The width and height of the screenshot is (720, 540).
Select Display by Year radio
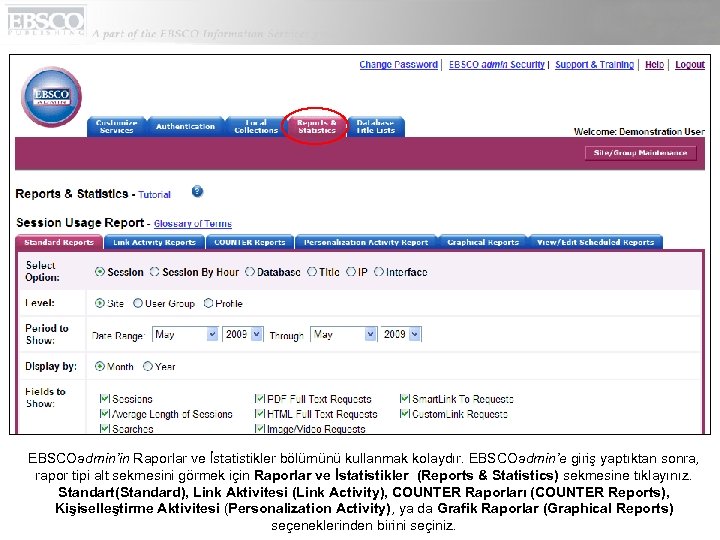(x=147, y=366)
